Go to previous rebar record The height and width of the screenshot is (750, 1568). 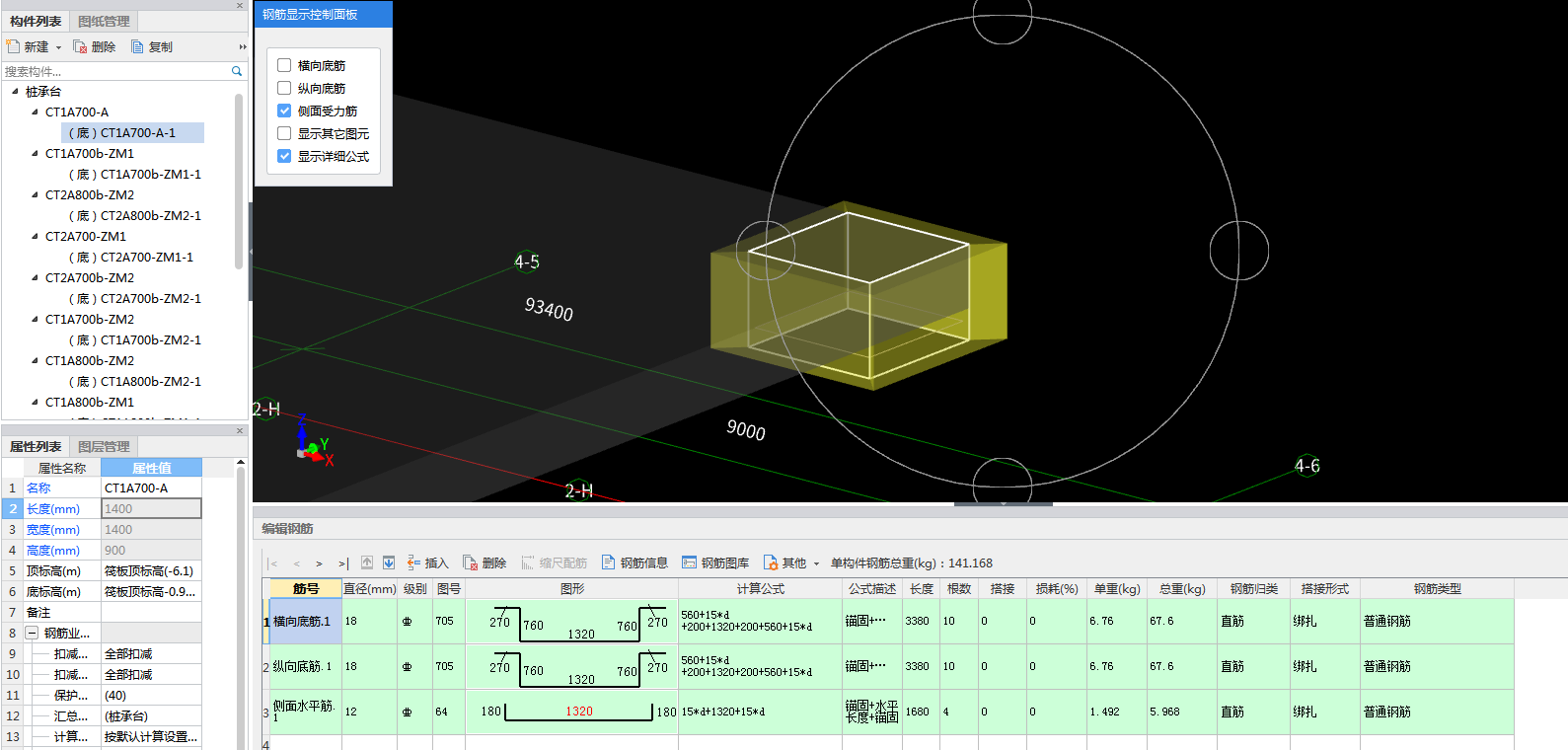(297, 563)
